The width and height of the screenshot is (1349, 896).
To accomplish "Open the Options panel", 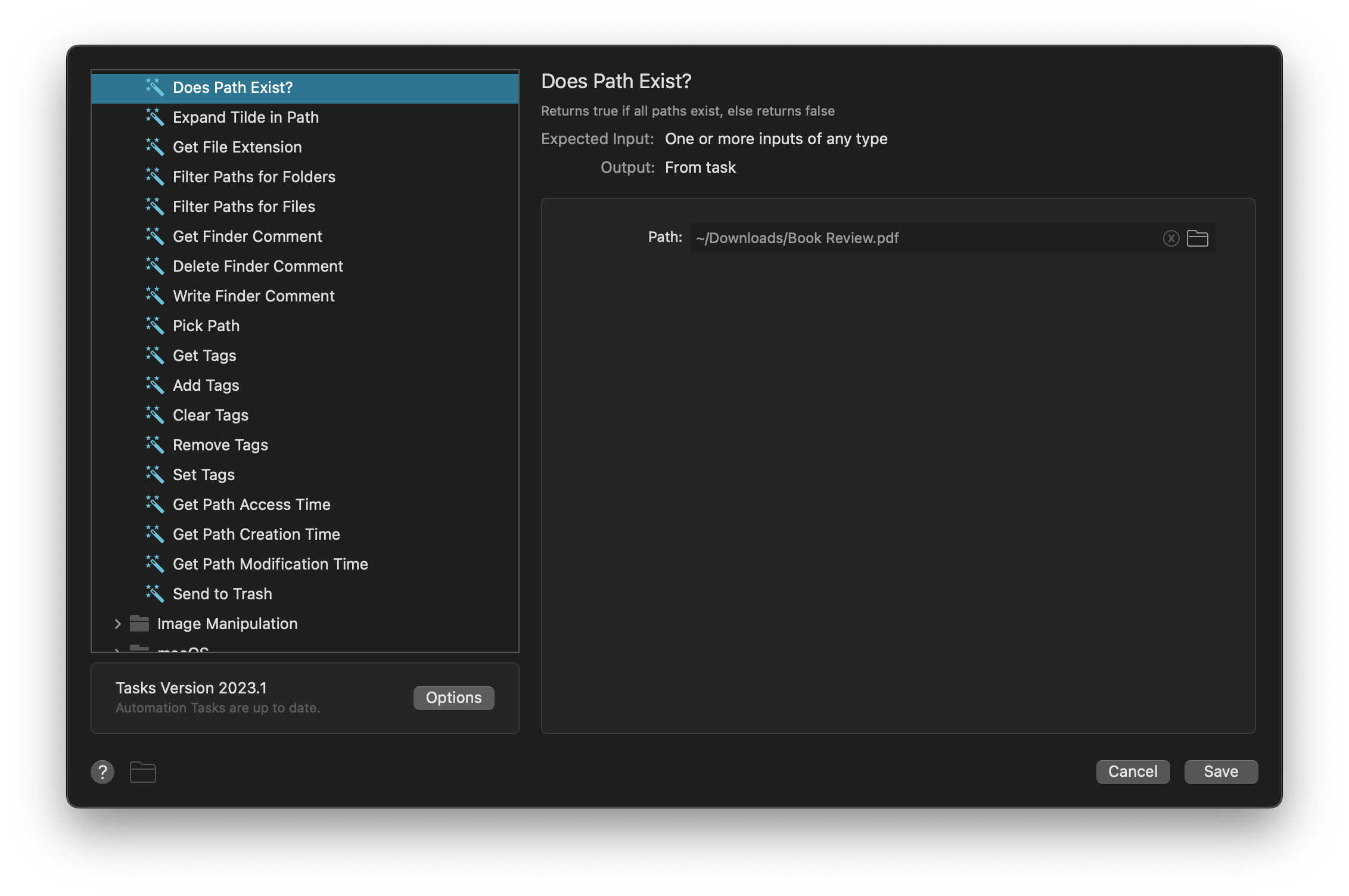I will tap(453, 698).
